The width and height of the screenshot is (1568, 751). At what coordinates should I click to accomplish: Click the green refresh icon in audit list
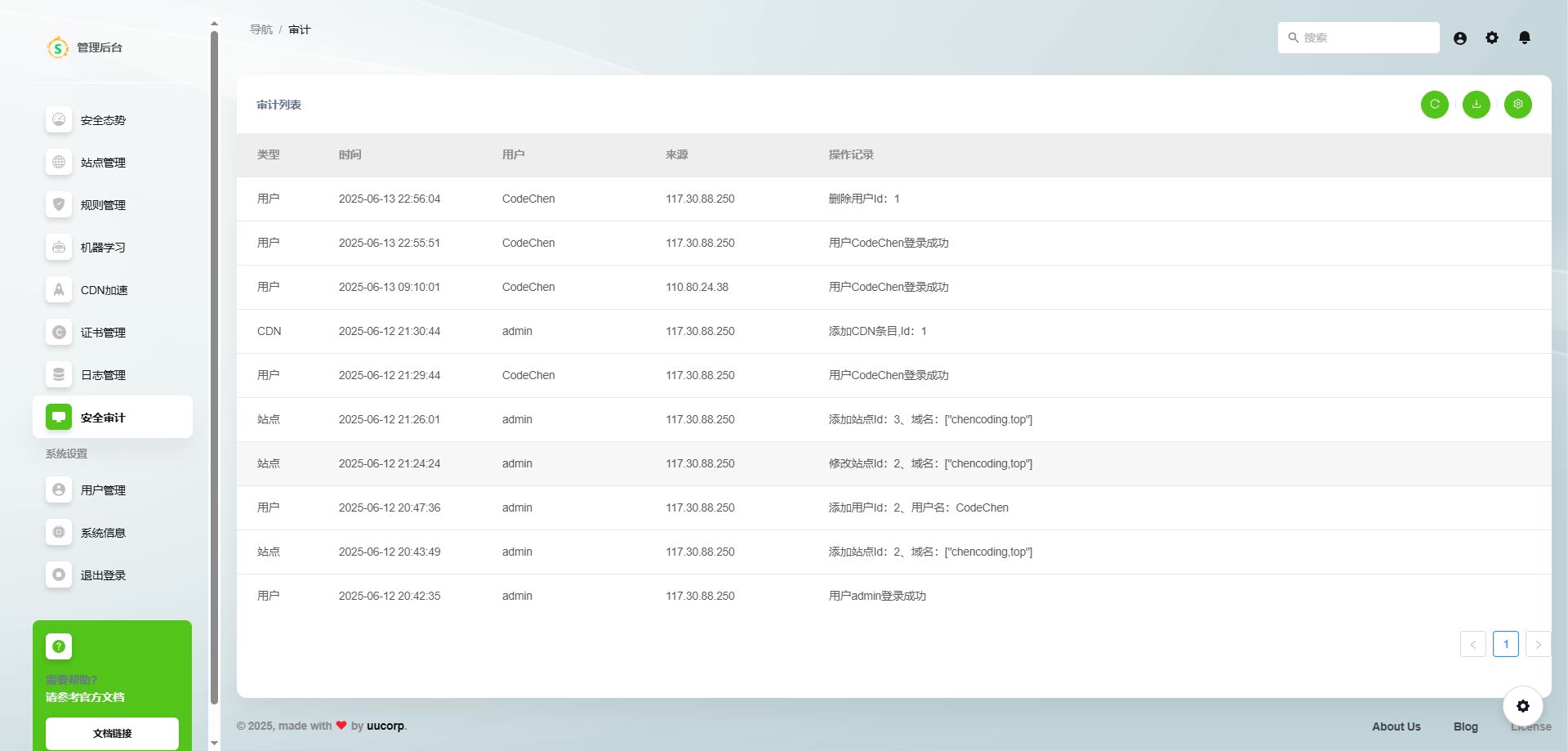(x=1434, y=105)
